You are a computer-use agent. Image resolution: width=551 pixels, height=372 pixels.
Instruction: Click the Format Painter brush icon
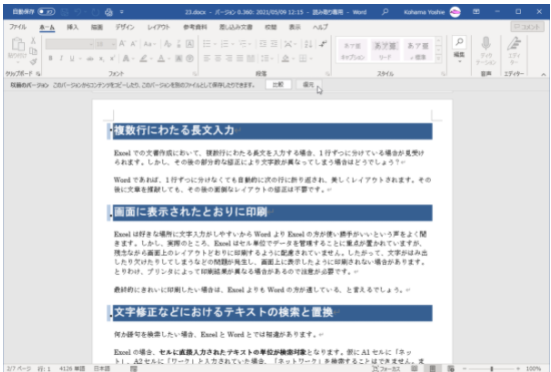point(33,62)
